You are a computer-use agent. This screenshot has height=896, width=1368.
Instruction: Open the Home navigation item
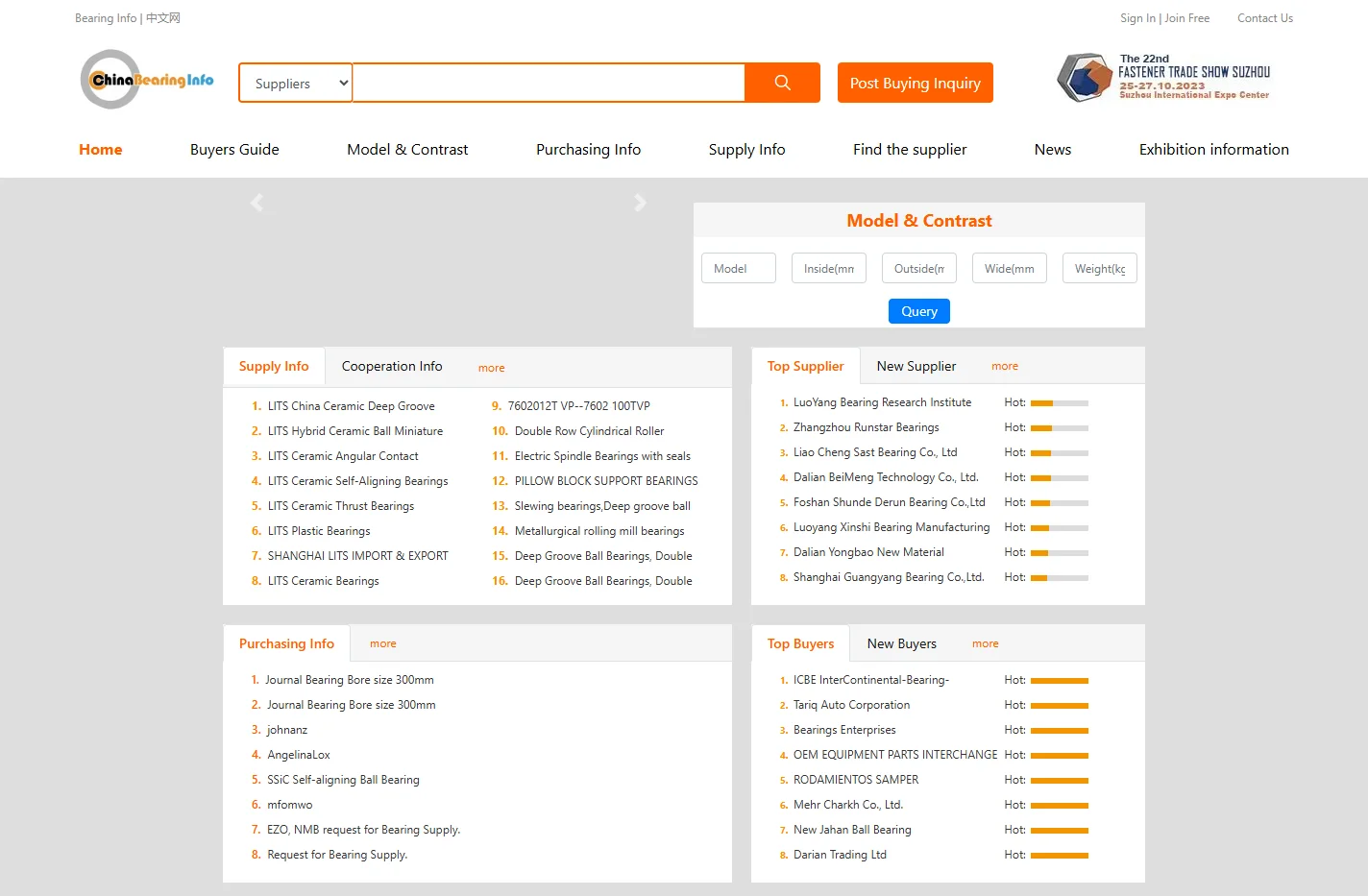tap(100, 149)
